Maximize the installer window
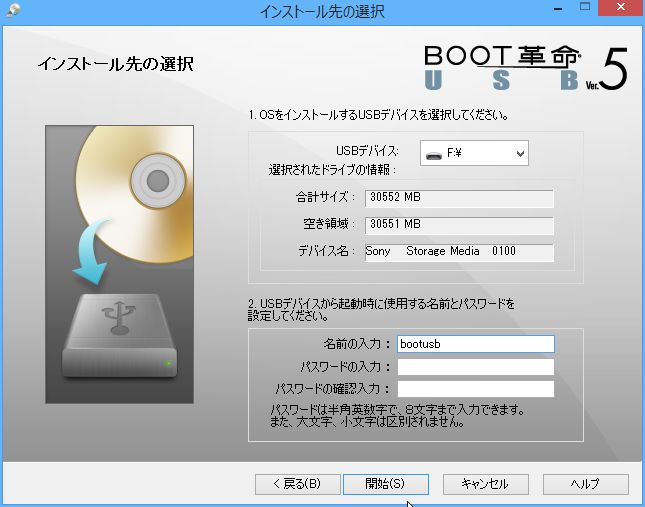Image resolution: width=645 pixels, height=507 pixels. [585, 7]
